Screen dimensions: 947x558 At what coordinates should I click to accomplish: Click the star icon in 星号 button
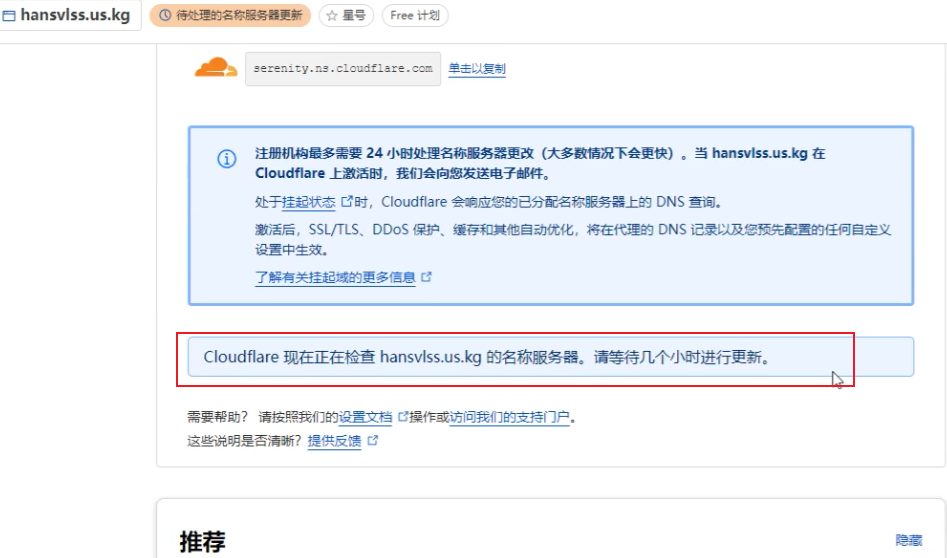(332, 16)
